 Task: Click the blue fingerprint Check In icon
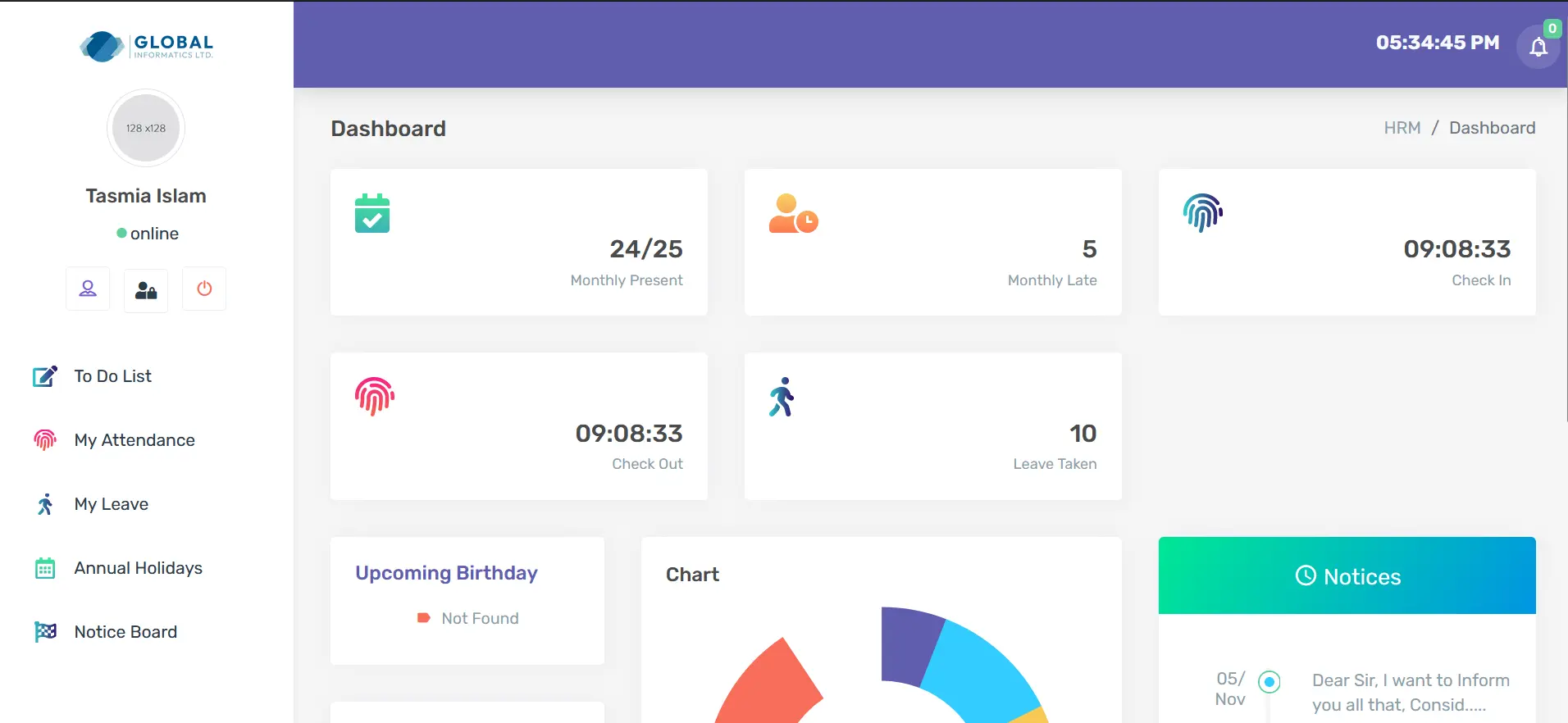(x=1202, y=213)
